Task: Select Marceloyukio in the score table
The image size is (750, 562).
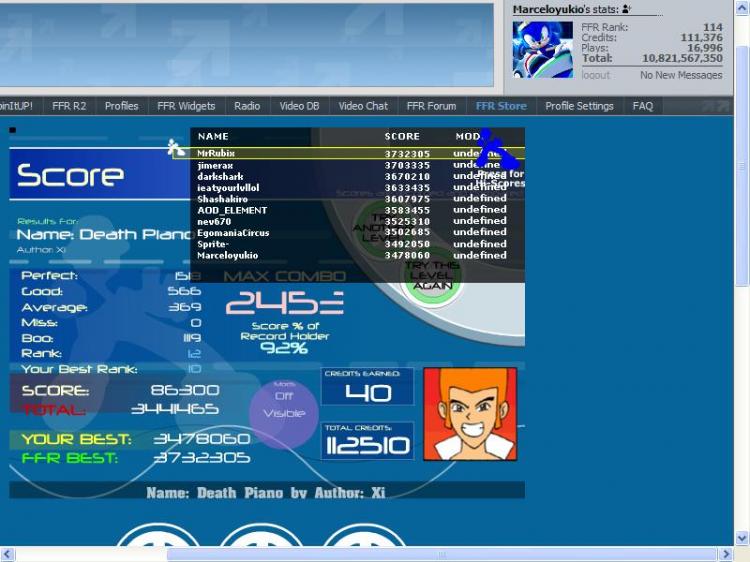Action: 228,255
